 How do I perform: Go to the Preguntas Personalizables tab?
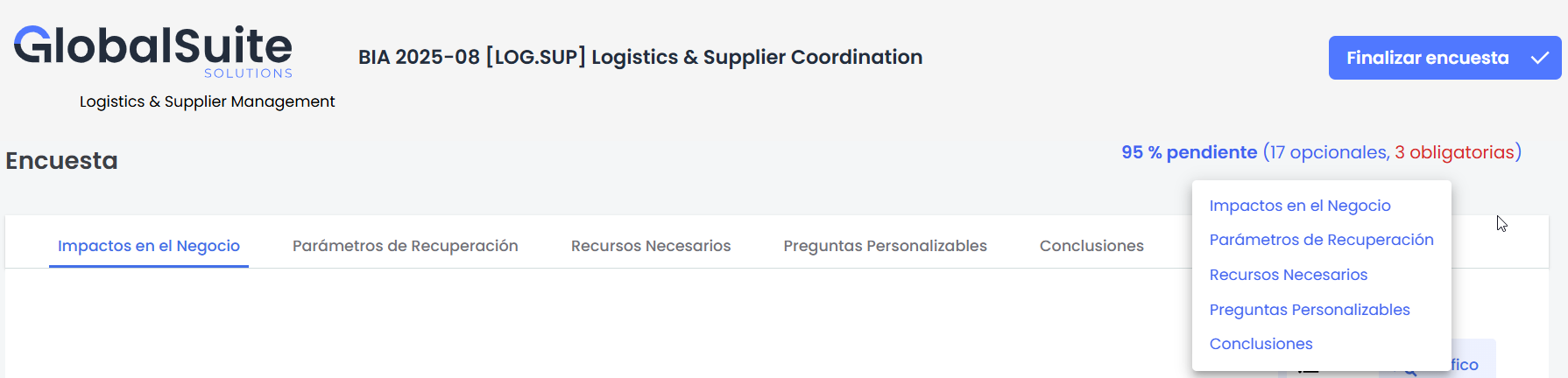click(885, 246)
